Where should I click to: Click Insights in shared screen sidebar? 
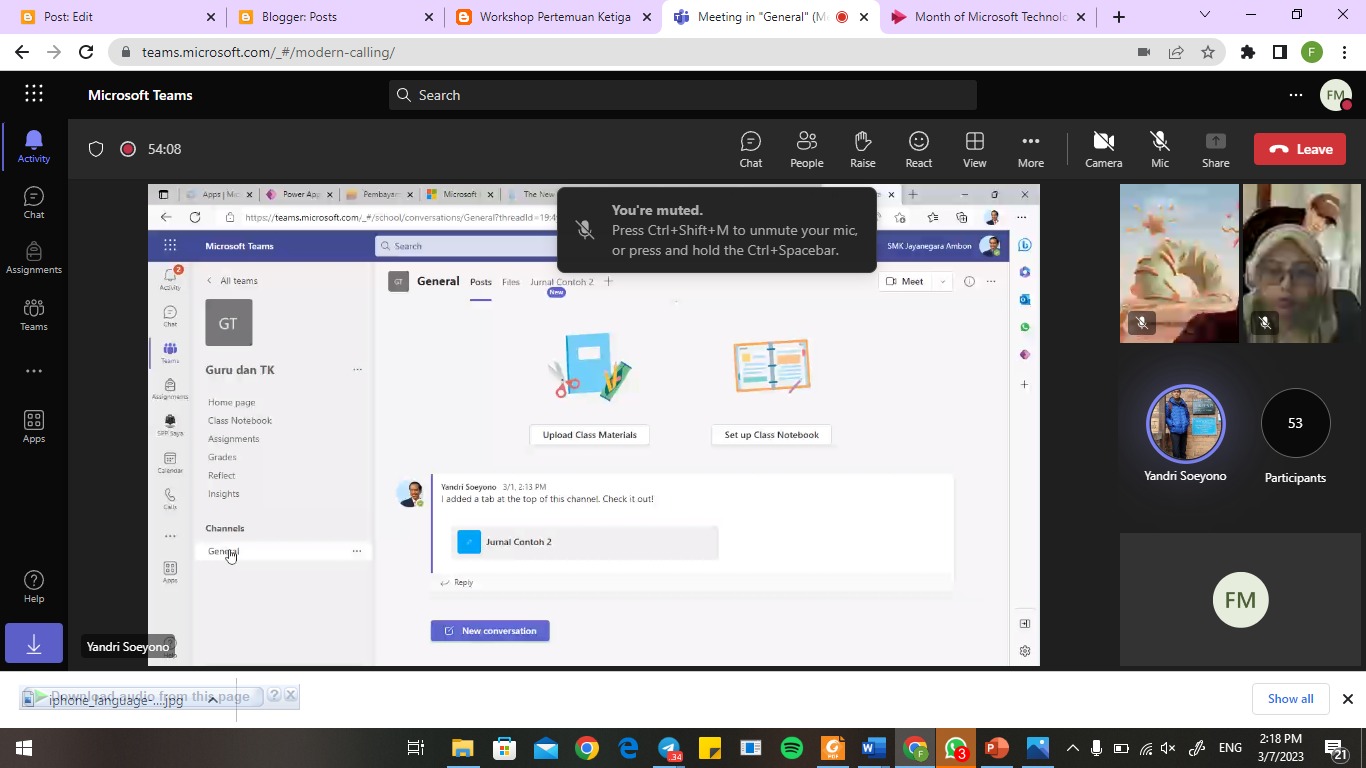[x=224, y=494]
